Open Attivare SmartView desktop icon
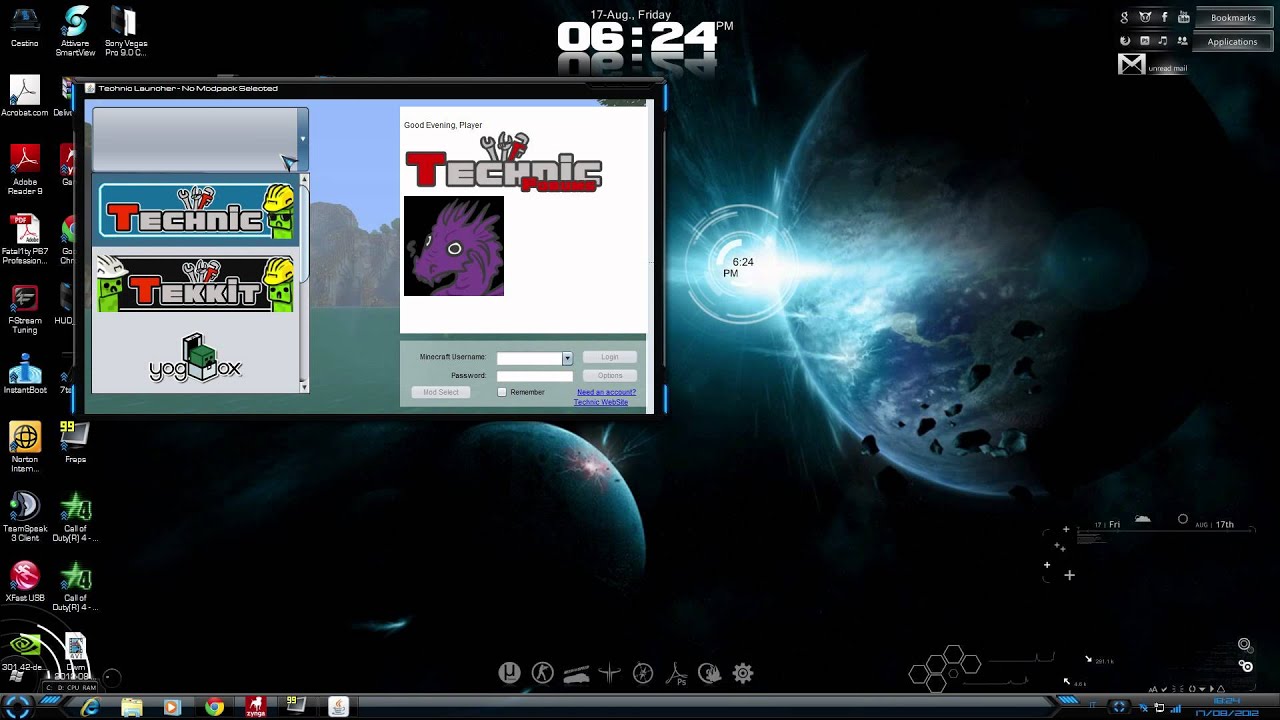The width and height of the screenshot is (1280, 720). pos(76,31)
